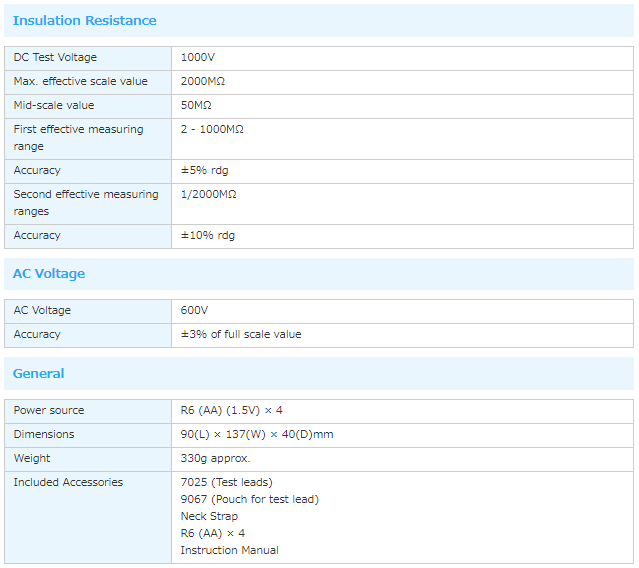Viewport: 639px width, 568px height.
Task: Click the blue AC Voltage section heading
Action: 49,274
